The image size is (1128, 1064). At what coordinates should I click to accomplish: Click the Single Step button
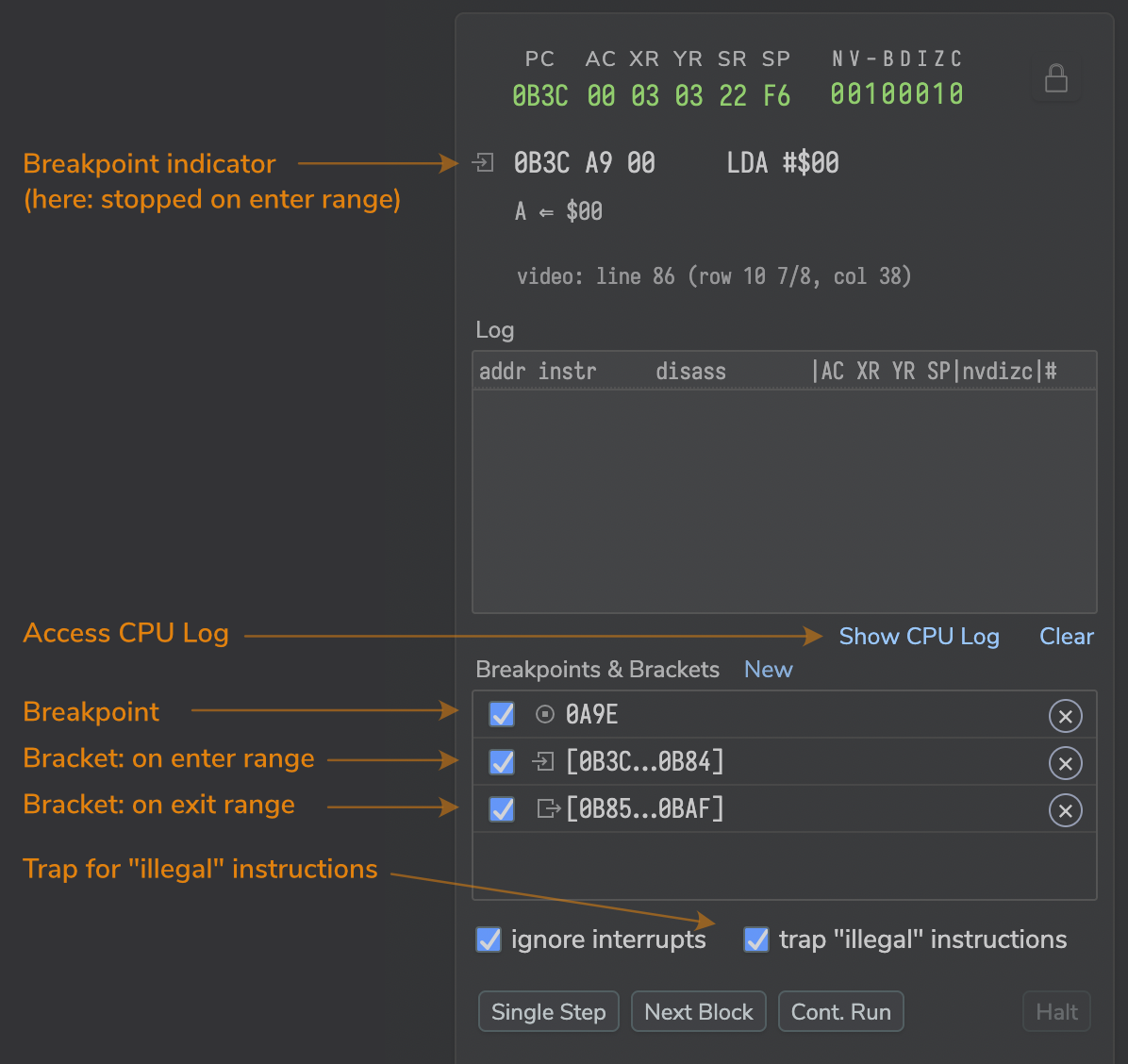[x=548, y=1011]
